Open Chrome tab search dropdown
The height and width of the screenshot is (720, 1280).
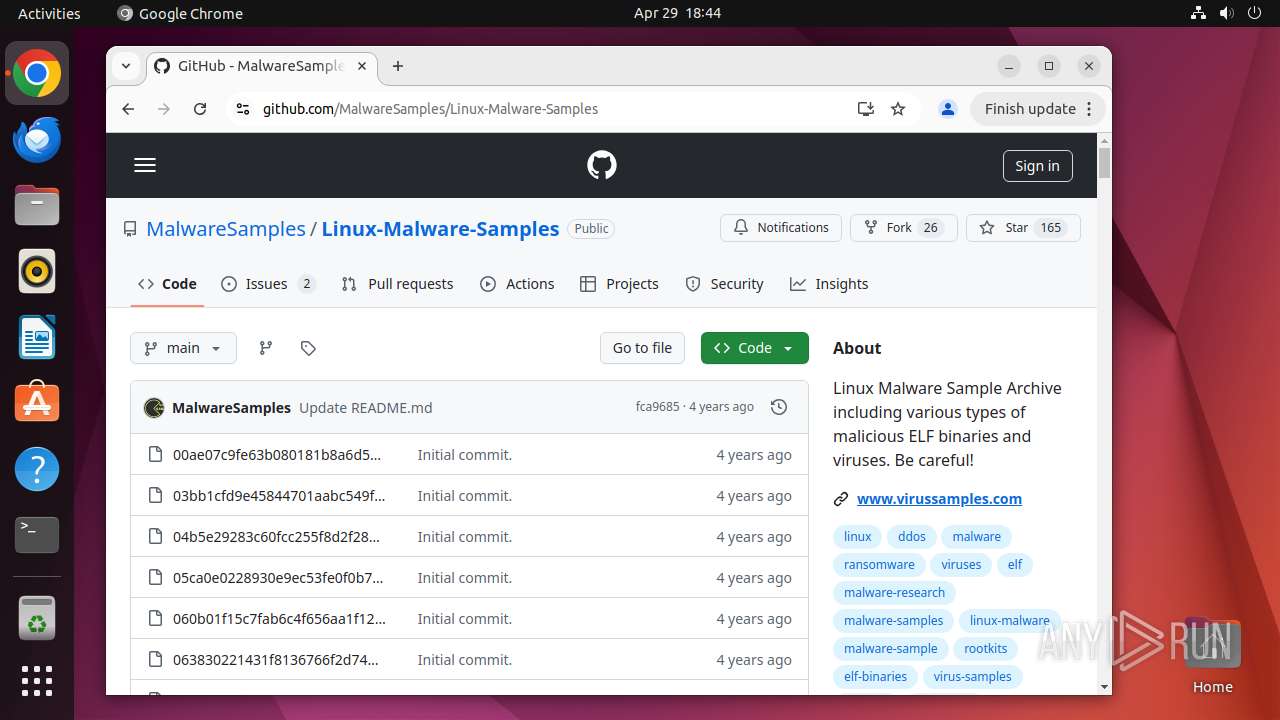pos(126,66)
